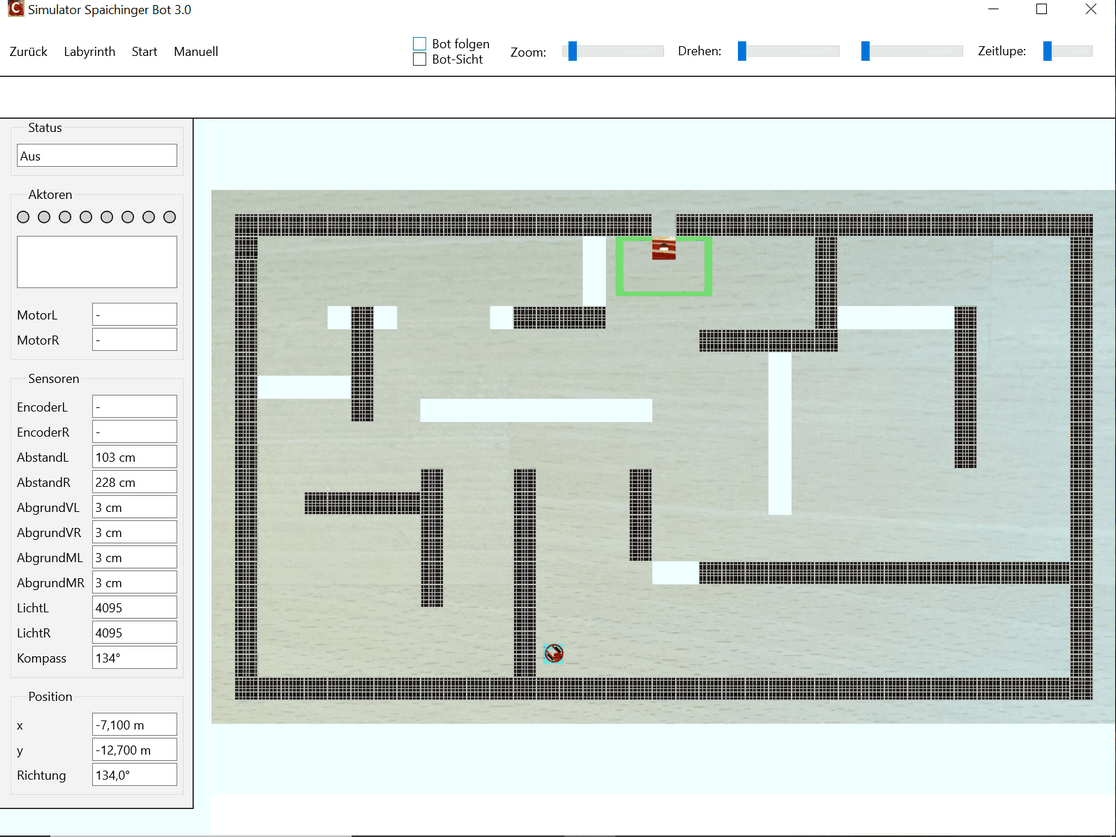This screenshot has height=837, width=1116.
Task: Select the x position field
Action: click(134, 725)
